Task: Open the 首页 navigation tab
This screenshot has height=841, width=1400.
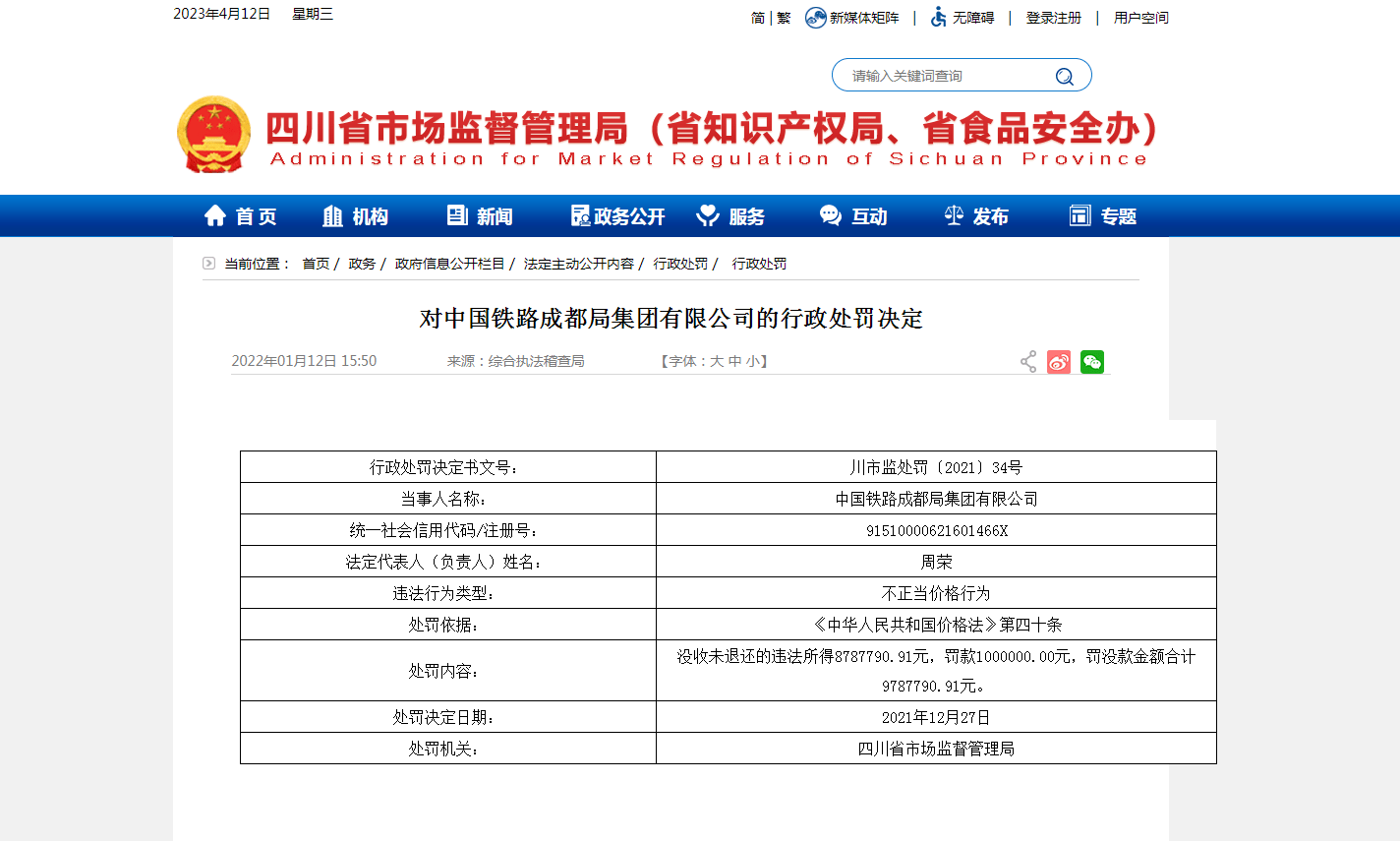Action: (x=241, y=216)
